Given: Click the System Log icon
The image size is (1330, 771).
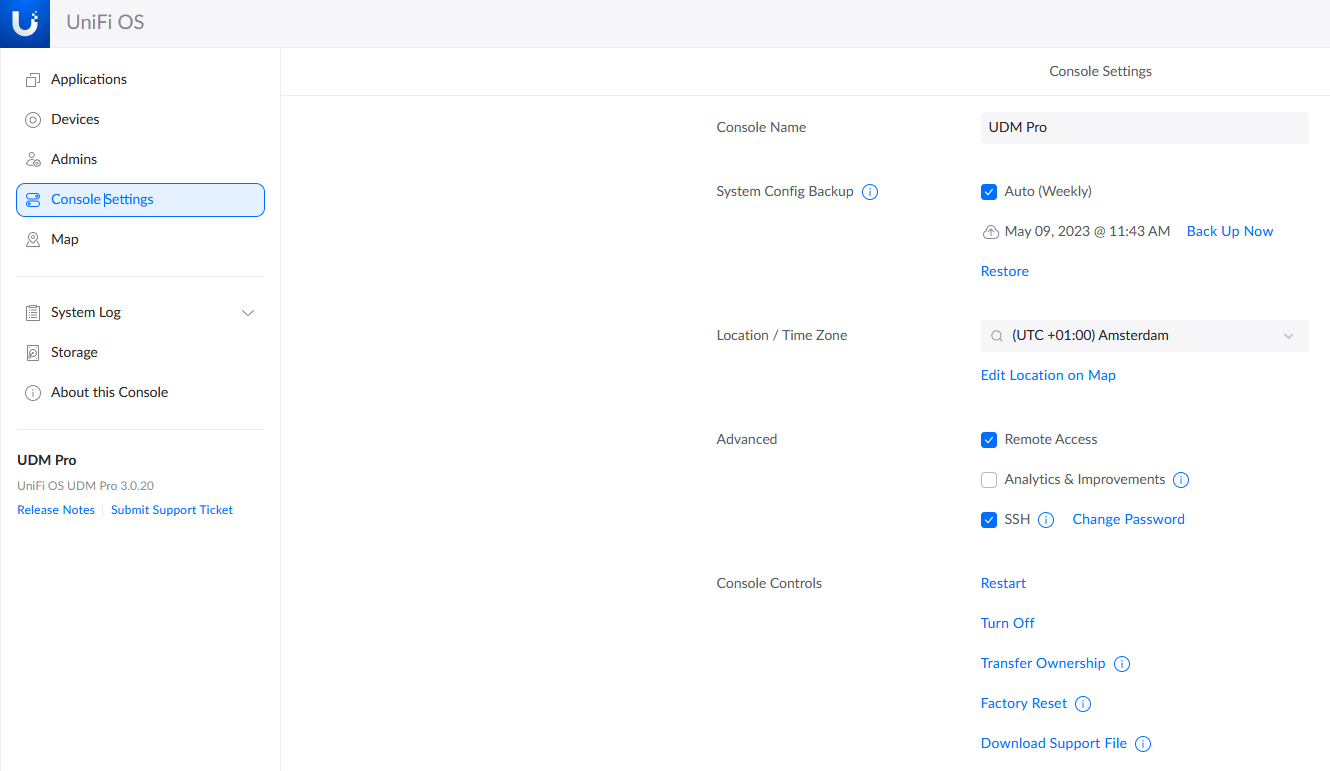Looking at the screenshot, I should click(x=33, y=313).
